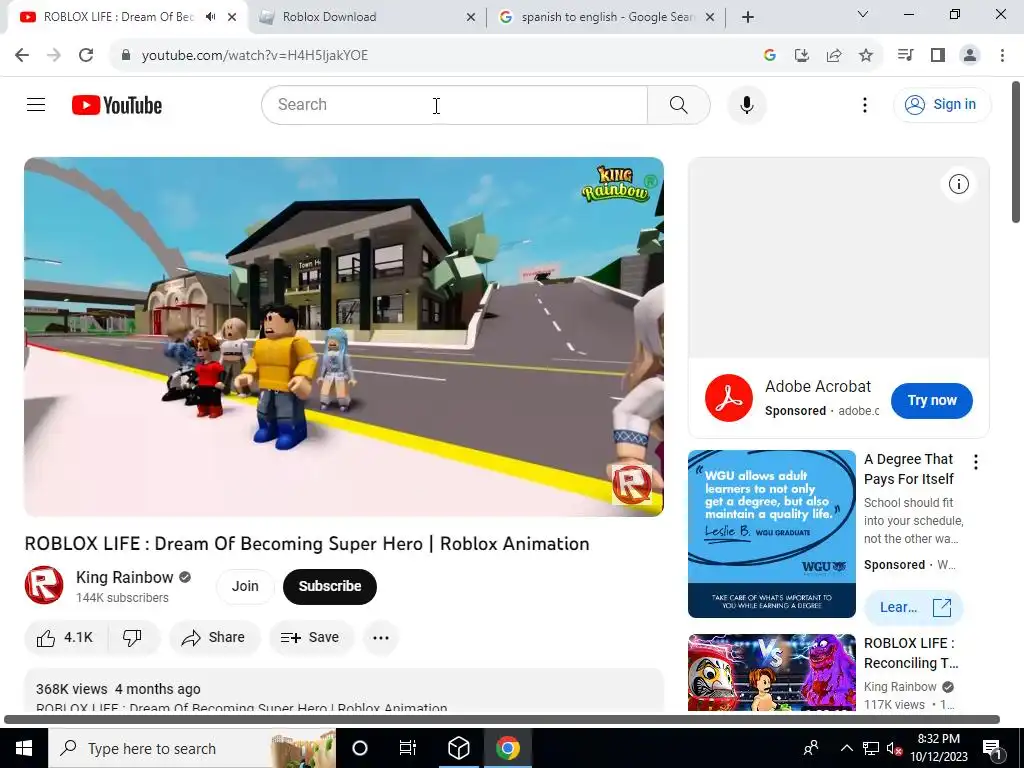1024x768 pixels.
Task: Share this page icon
Action: 833,56
